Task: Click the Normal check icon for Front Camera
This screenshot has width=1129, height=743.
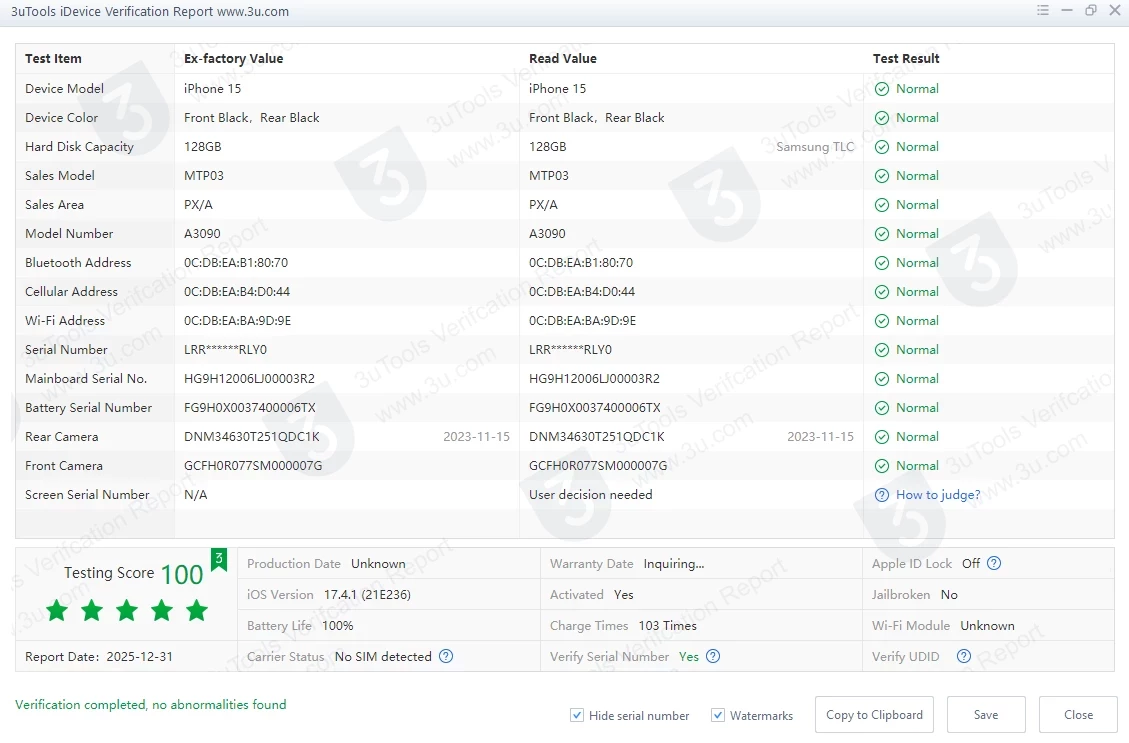Action: coord(882,466)
